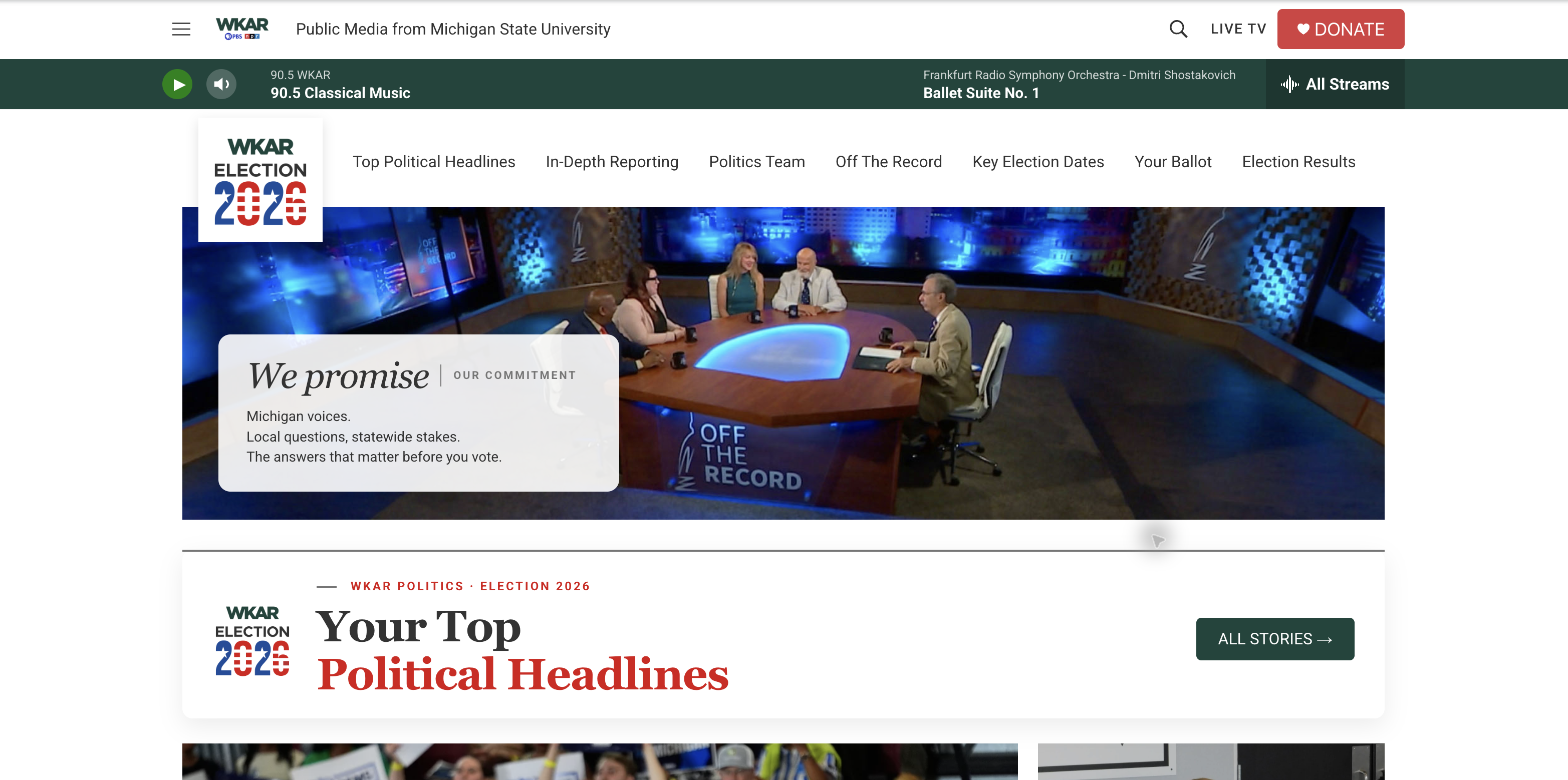Click the ALL STORIES button
Screen dimensions: 1568x780
coord(1274,639)
